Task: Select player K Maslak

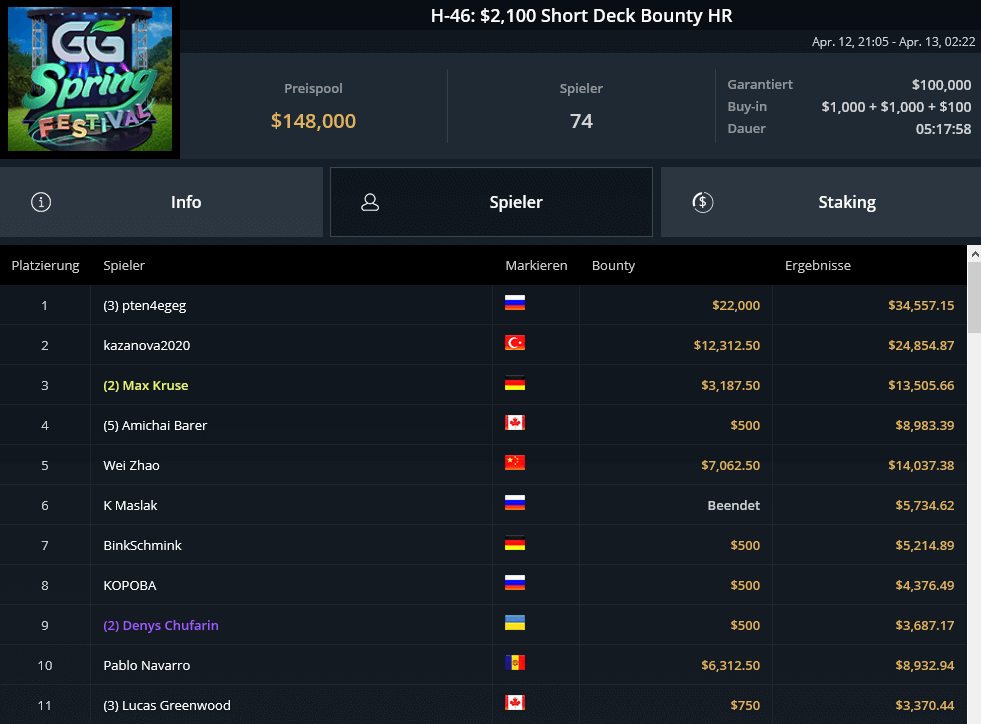Action: coord(130,506)
